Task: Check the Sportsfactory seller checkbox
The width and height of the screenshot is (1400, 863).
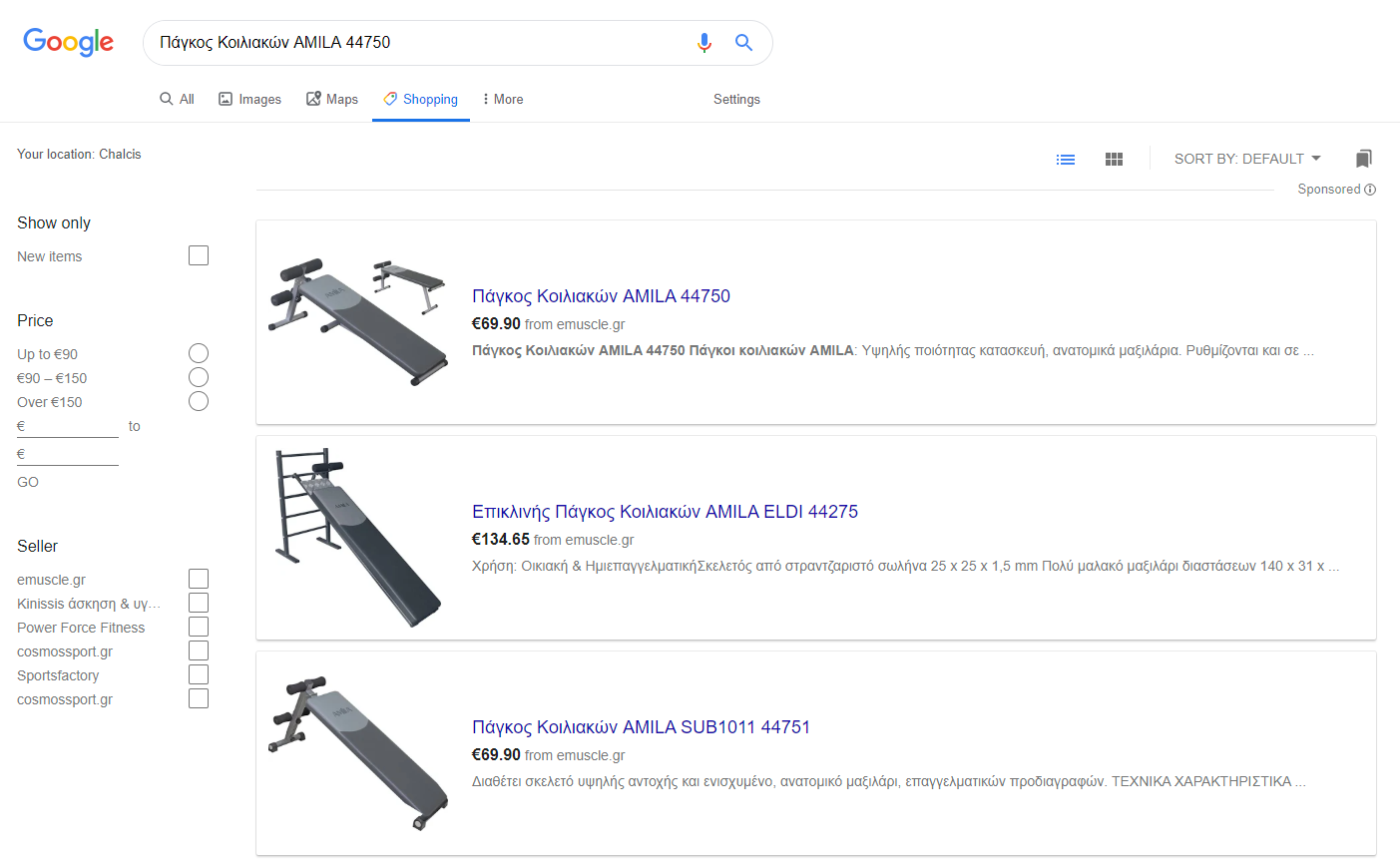Action: pyautogui.click(x=199, y=674)
